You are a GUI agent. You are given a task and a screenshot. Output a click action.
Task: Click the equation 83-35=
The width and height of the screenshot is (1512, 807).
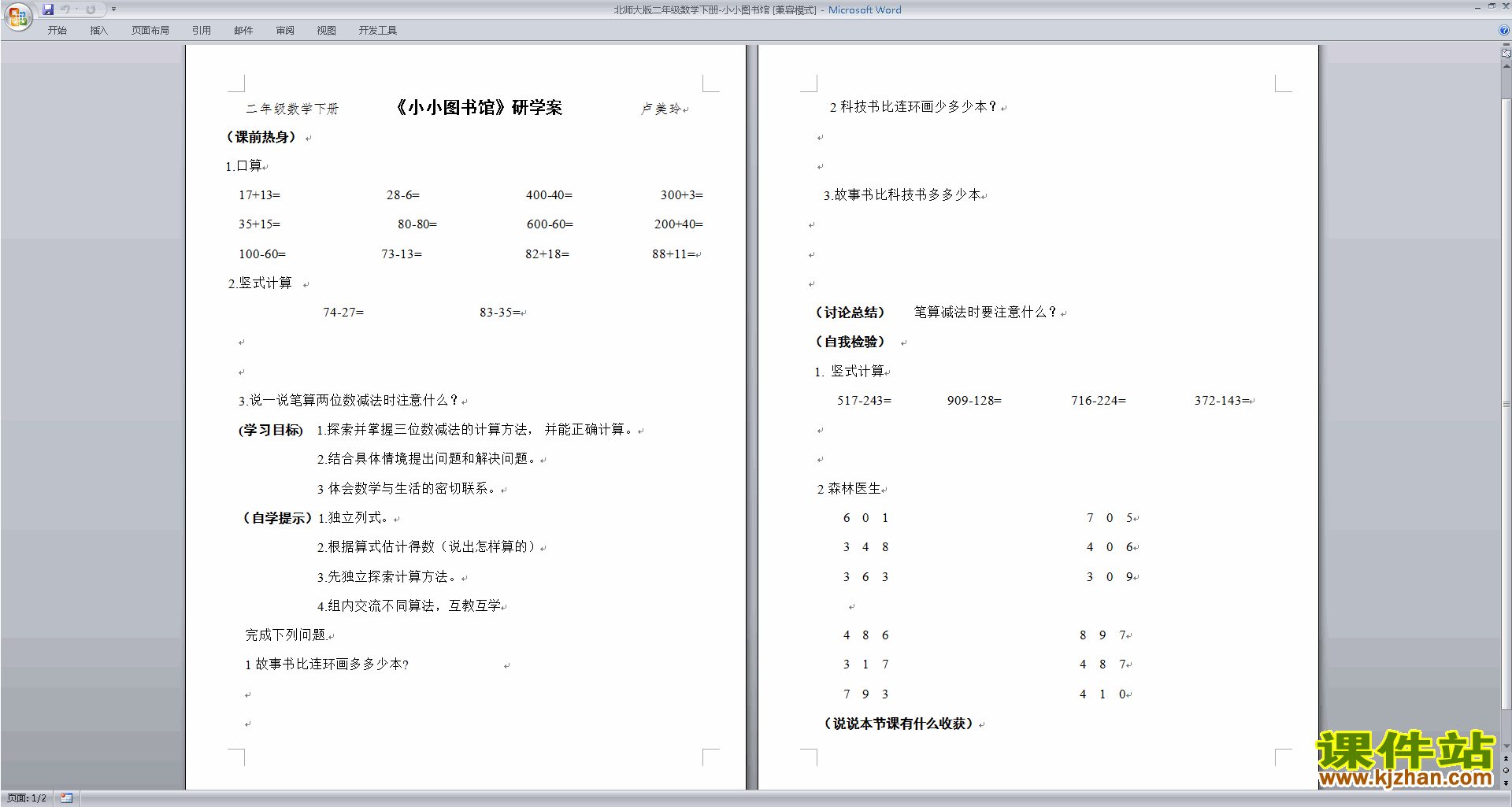point(499,313)
